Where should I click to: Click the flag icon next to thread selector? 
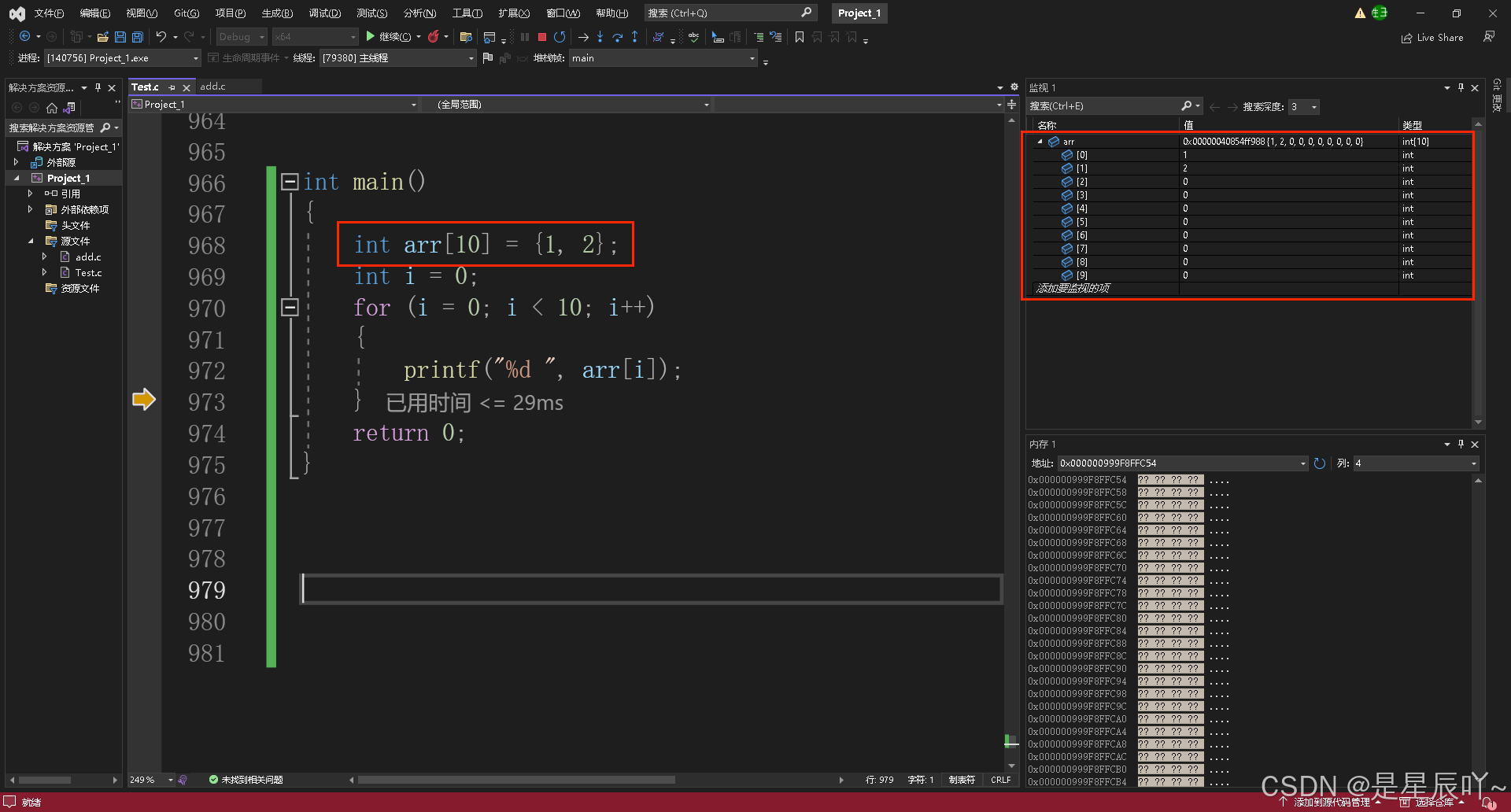point(487,57)
